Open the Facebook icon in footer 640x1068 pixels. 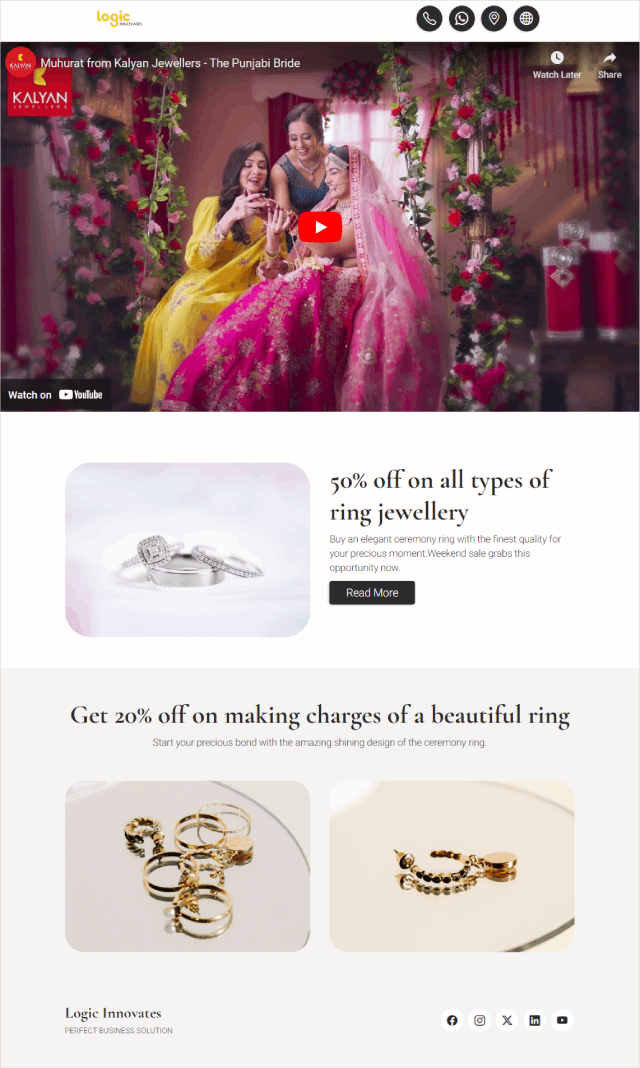(x=452, y=1020)
